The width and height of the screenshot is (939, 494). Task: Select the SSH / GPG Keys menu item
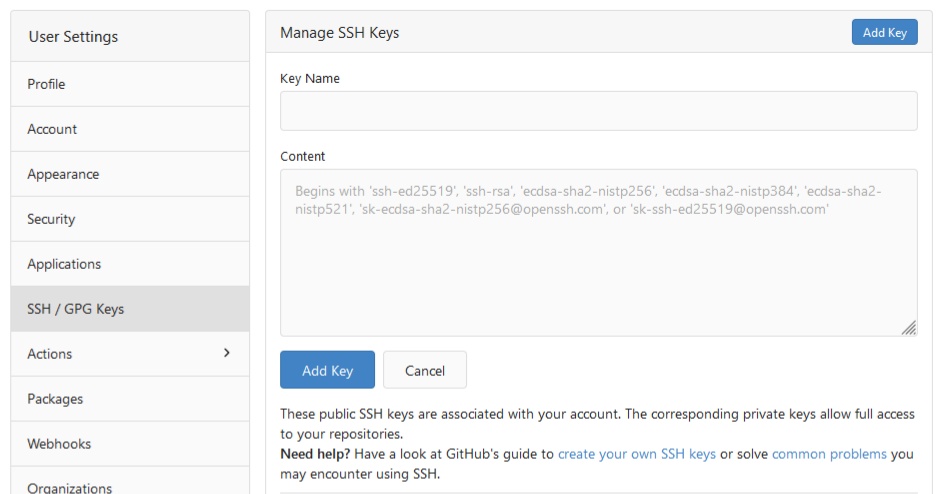[76, 309]
